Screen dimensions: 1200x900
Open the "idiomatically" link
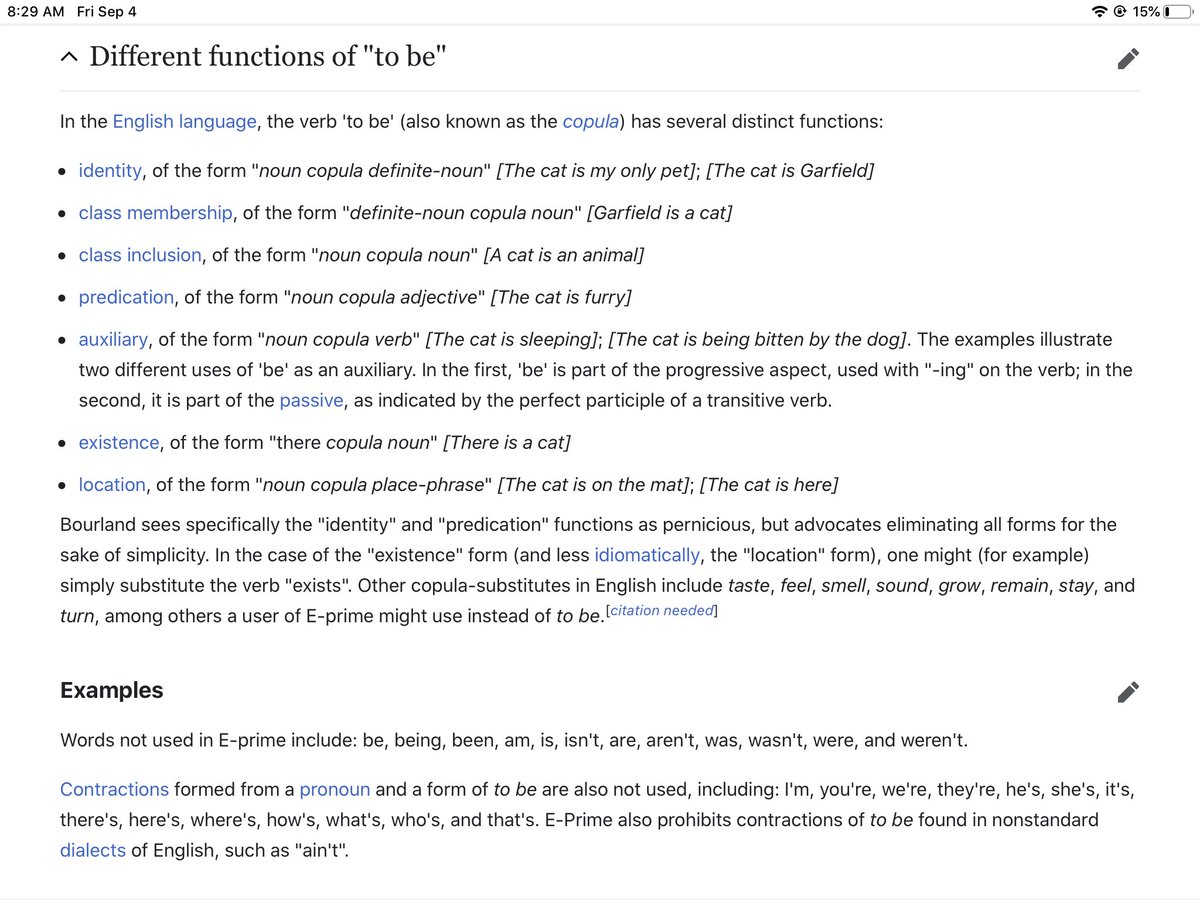pyautogui.click(x=646, y=555)
